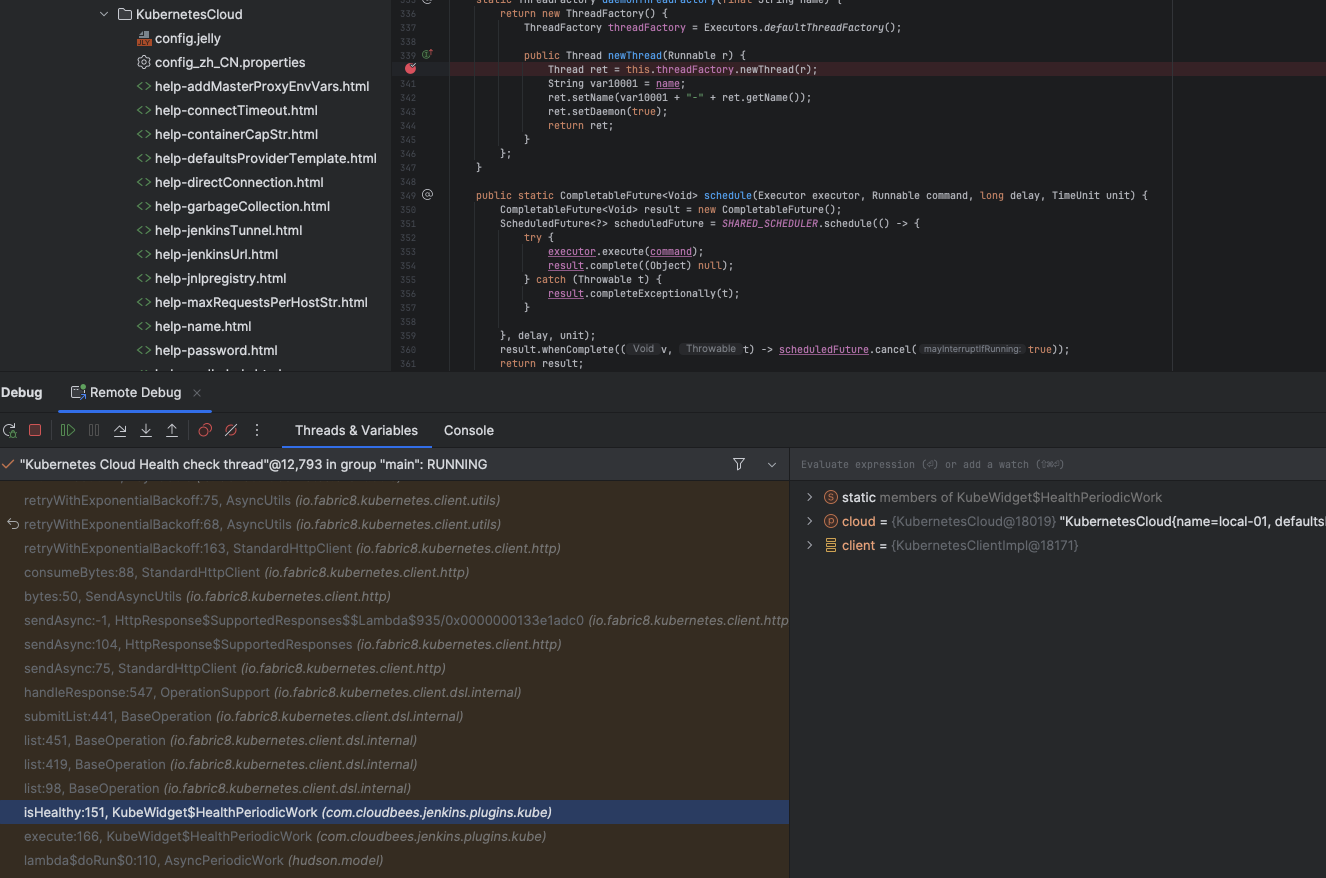Expand the client KubernetesClientImpl variable
Screen dimensions: 1326x878
[x=809, y=545]
